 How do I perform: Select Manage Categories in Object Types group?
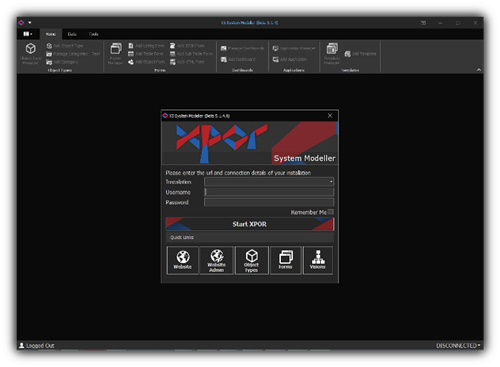click(67, 54)
